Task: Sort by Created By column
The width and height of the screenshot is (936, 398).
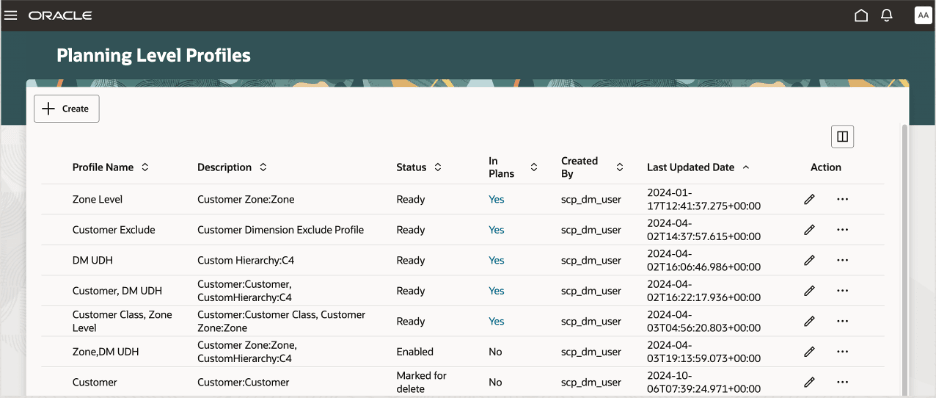Action: 620,168
